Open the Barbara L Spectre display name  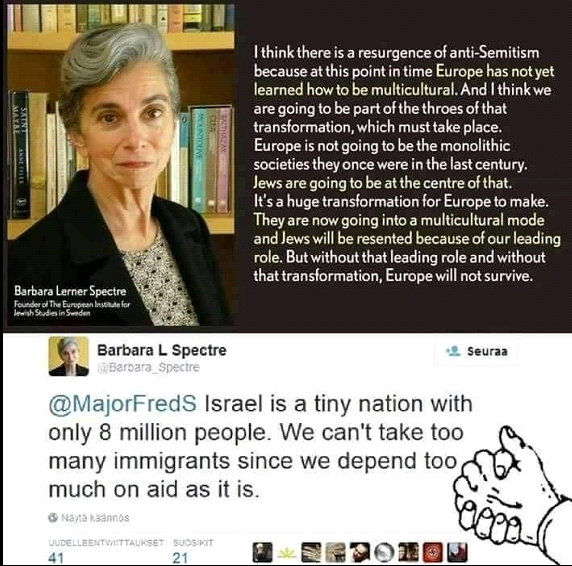point(162,350)
